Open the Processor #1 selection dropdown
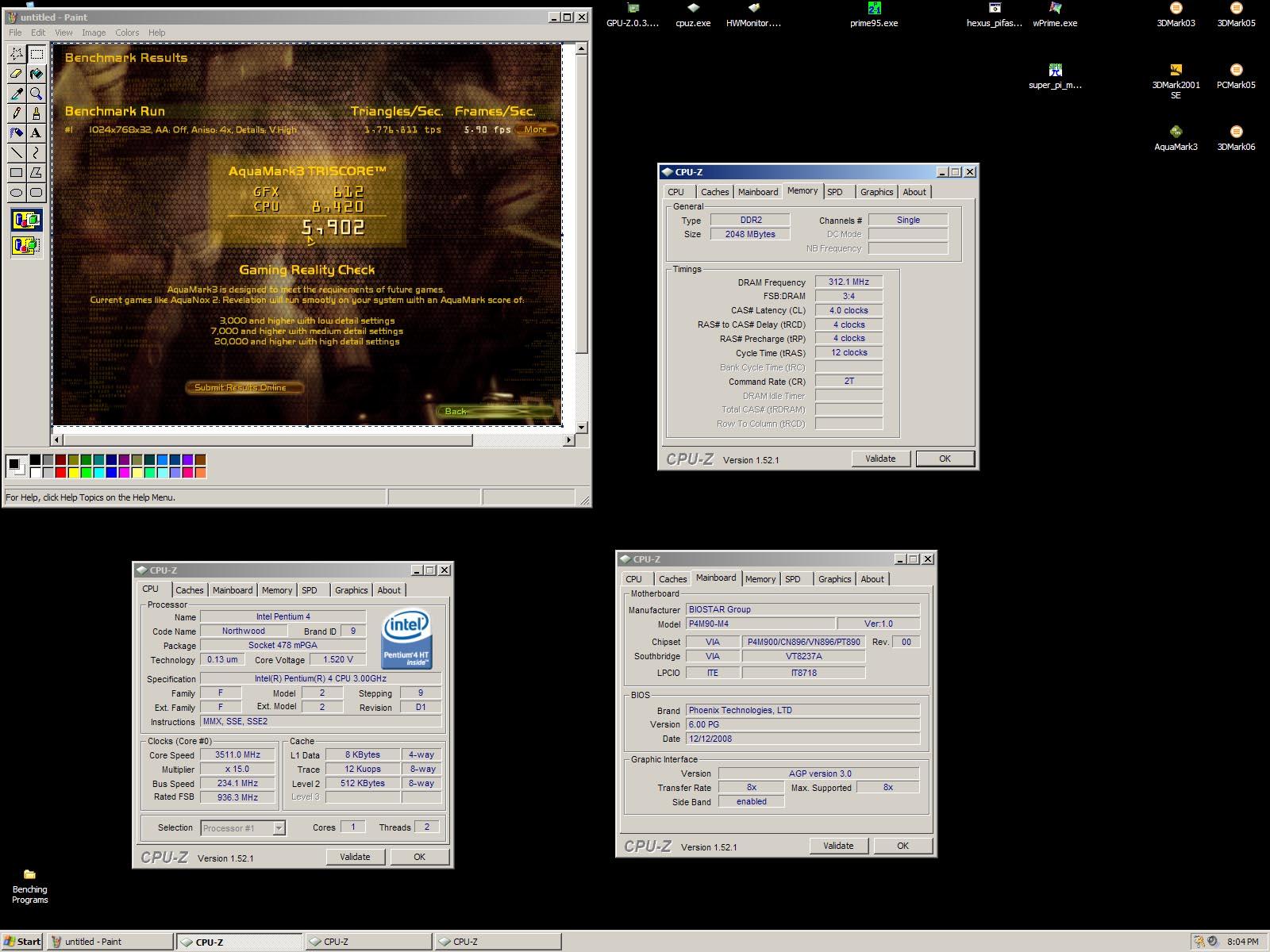Image resolution: width=1270 pixels, height=952 pixels. click(279, 828)
